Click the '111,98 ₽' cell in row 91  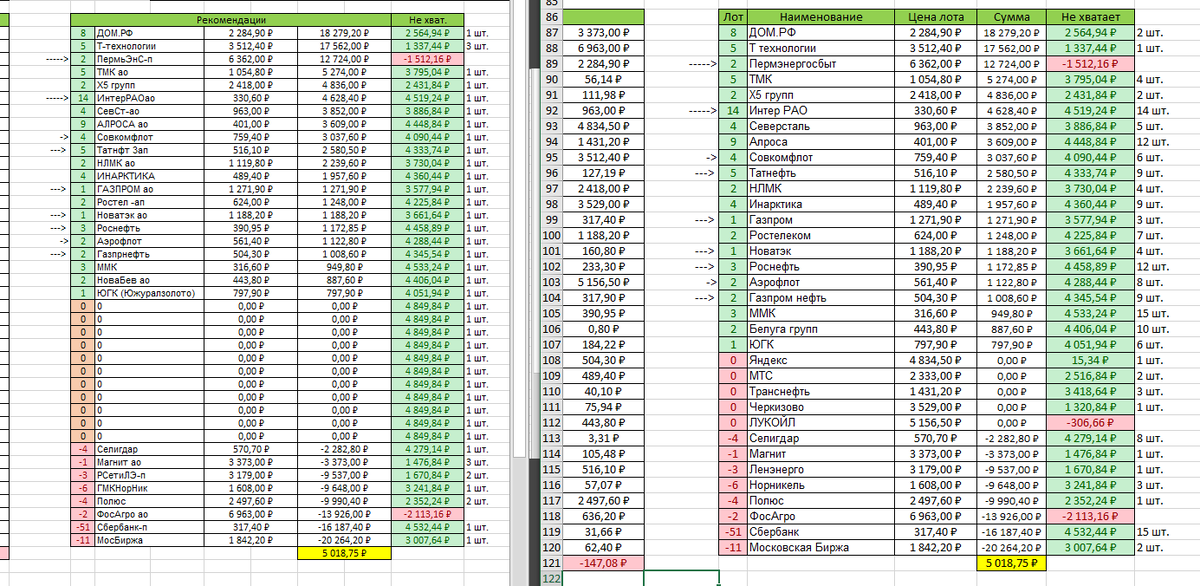[x=603, y=95]
